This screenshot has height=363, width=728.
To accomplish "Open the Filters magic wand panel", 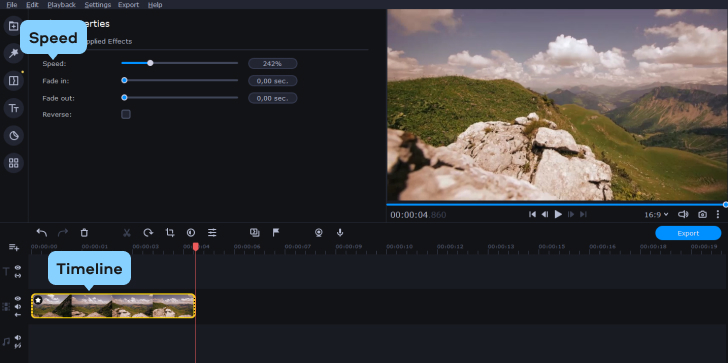I will click(13, 53).
